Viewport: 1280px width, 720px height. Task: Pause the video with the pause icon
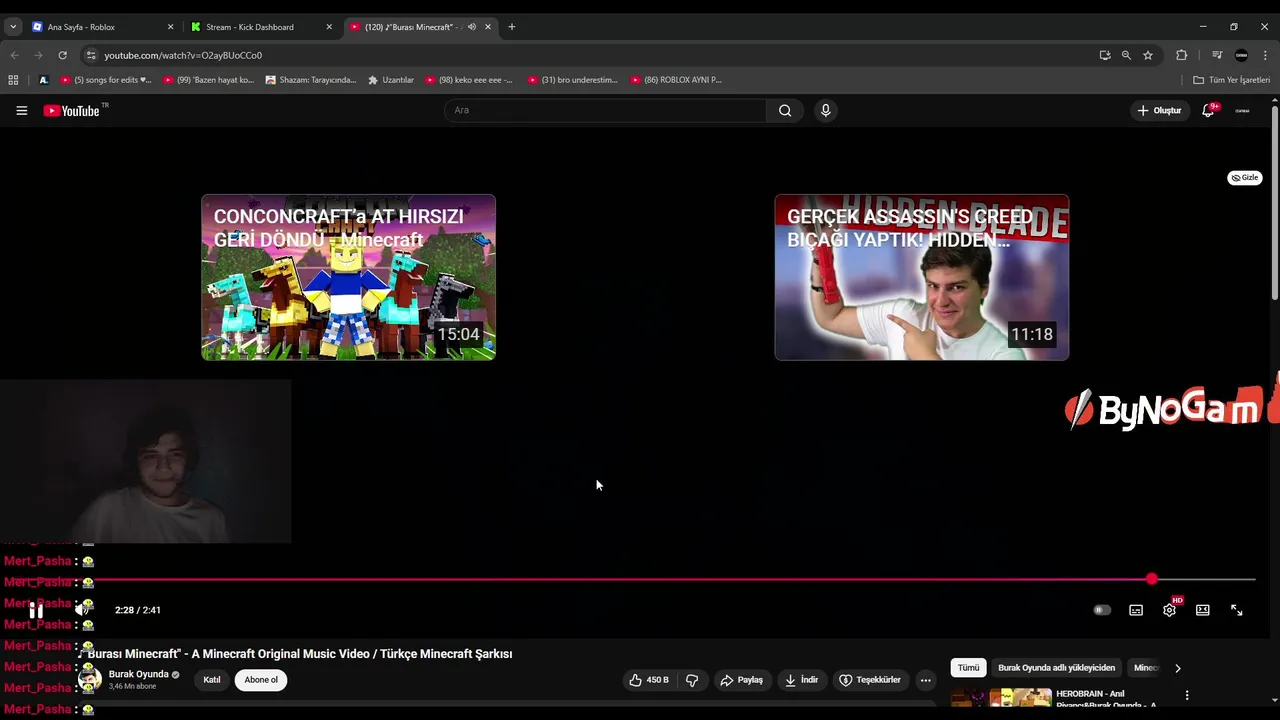pyautogui.click(x=36, y=610)
